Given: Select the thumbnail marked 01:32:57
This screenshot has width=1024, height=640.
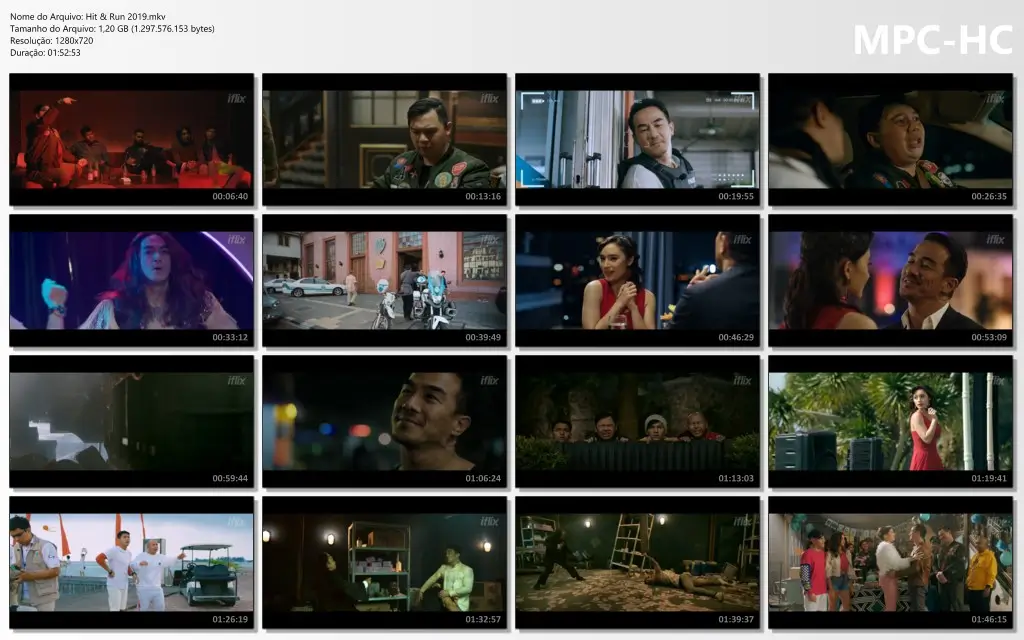Looking at the screenshot, I should 384,562.
